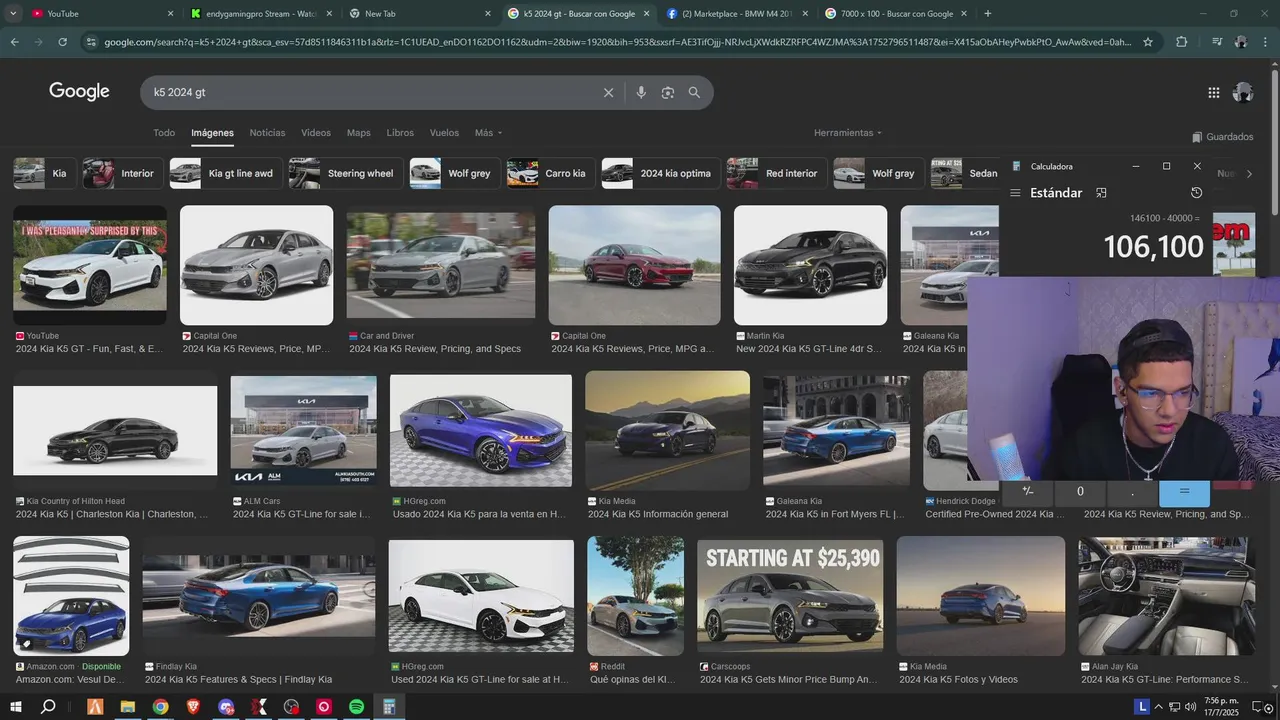
Task: Open media controls in Chrome toolbar
Action: click(1216, 42)
